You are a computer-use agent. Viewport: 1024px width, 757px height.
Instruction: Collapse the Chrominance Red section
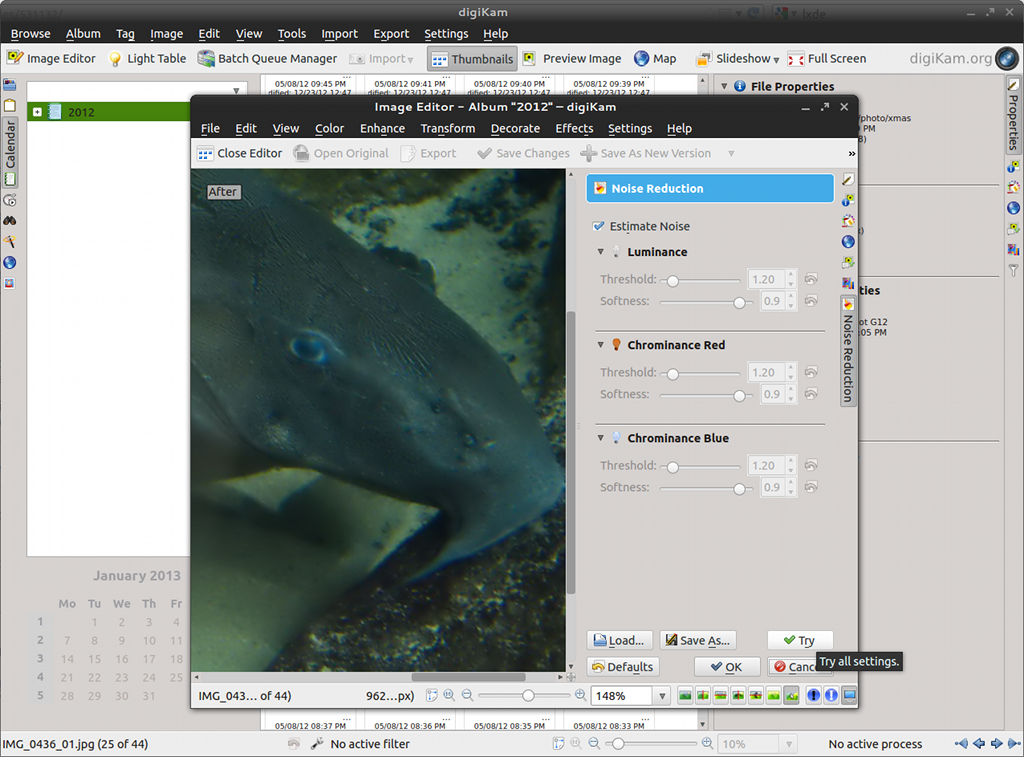tap(601, 346)
